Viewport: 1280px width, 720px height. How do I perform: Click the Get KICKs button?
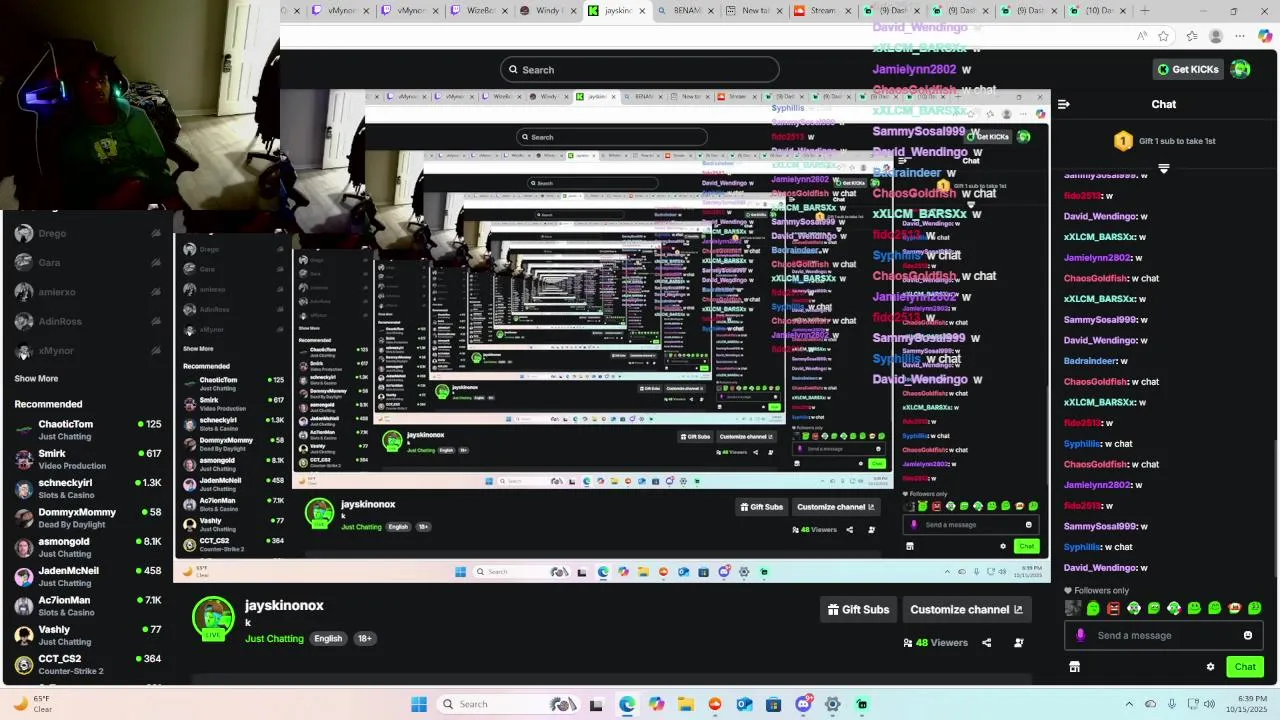click(1188, 69)
